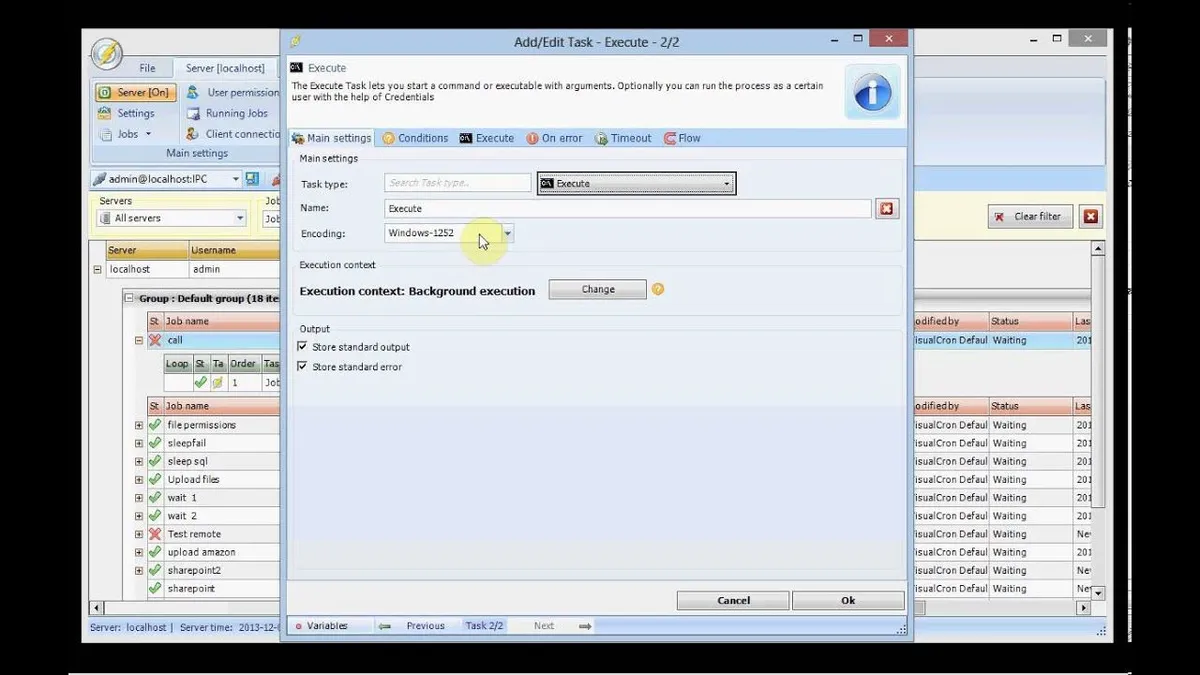Open Settings in main window ribbon
Screen dimensions: 1200x675
click(x=126, y=113)
